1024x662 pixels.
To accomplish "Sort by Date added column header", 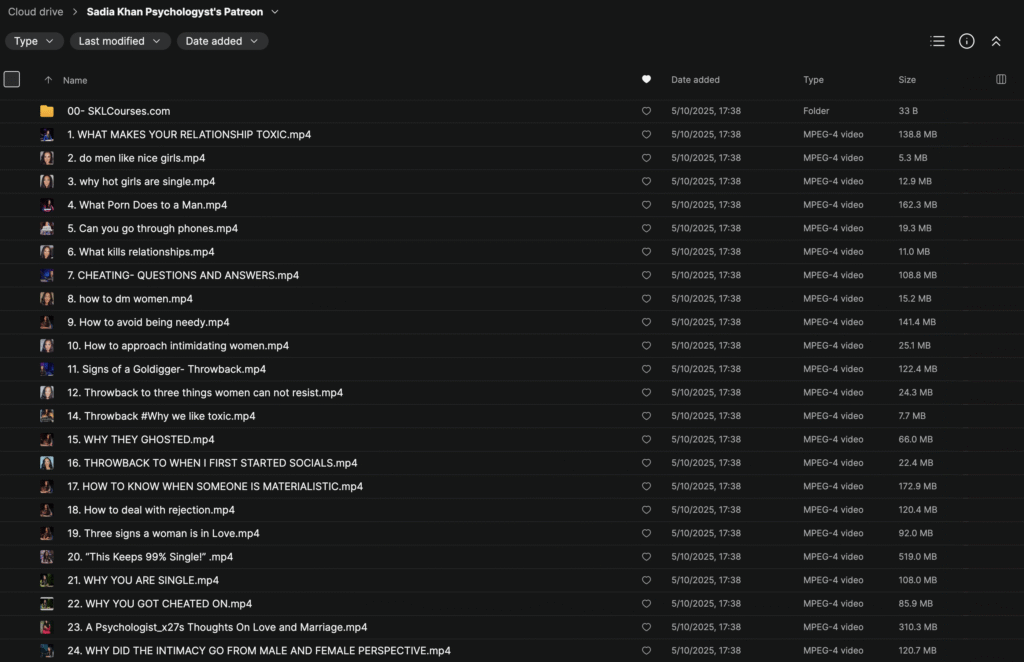I will pos(695,80).
